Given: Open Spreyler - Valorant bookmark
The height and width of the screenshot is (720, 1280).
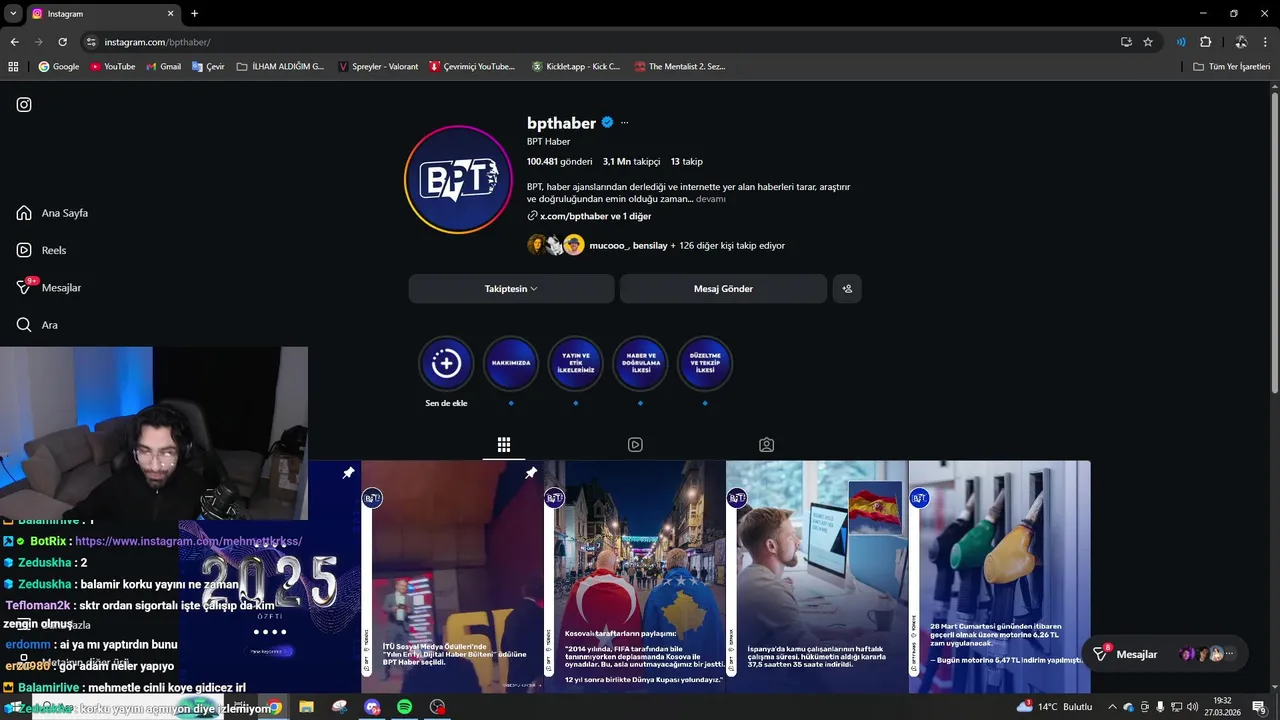Looking at the screenshot, I should coord(378,66).
